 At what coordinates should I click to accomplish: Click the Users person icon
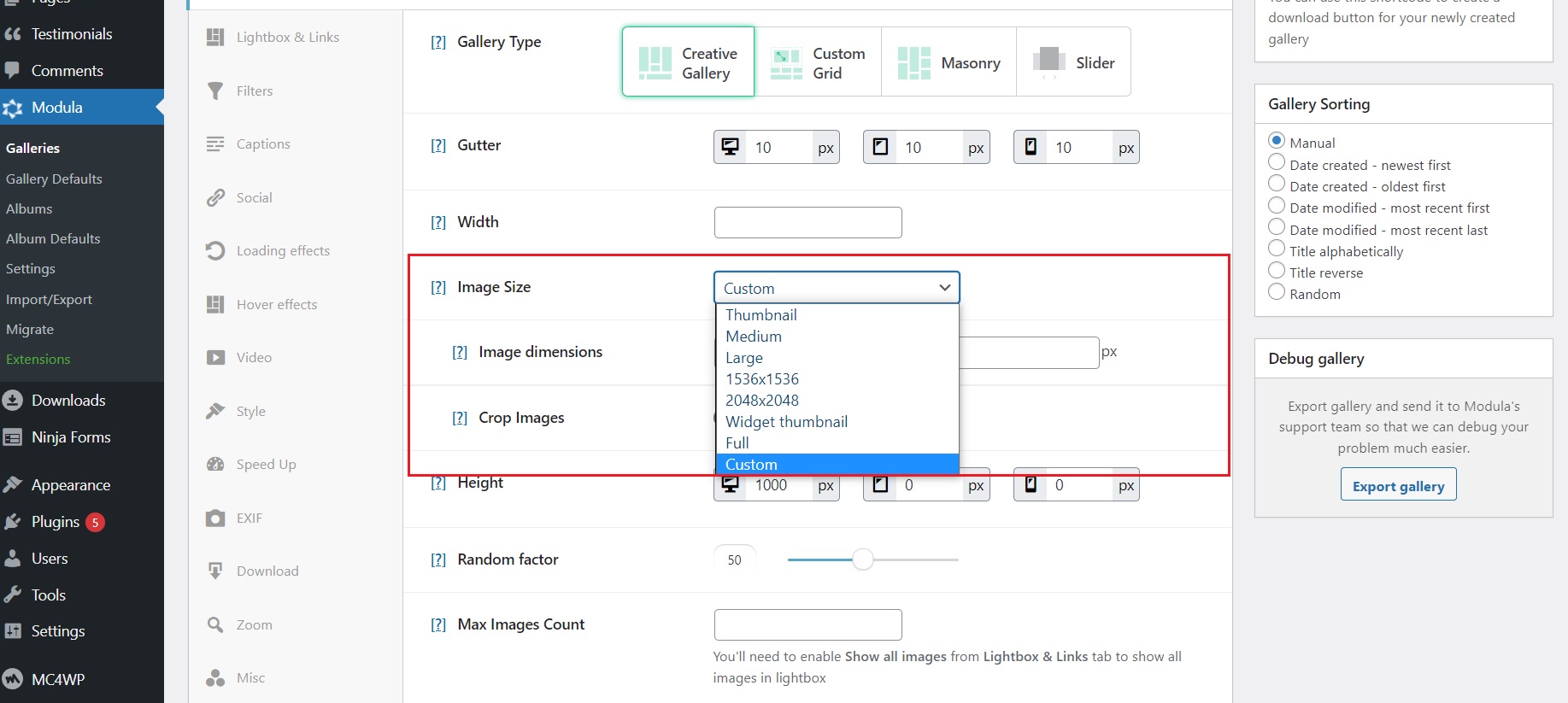(x=13, y=559)
